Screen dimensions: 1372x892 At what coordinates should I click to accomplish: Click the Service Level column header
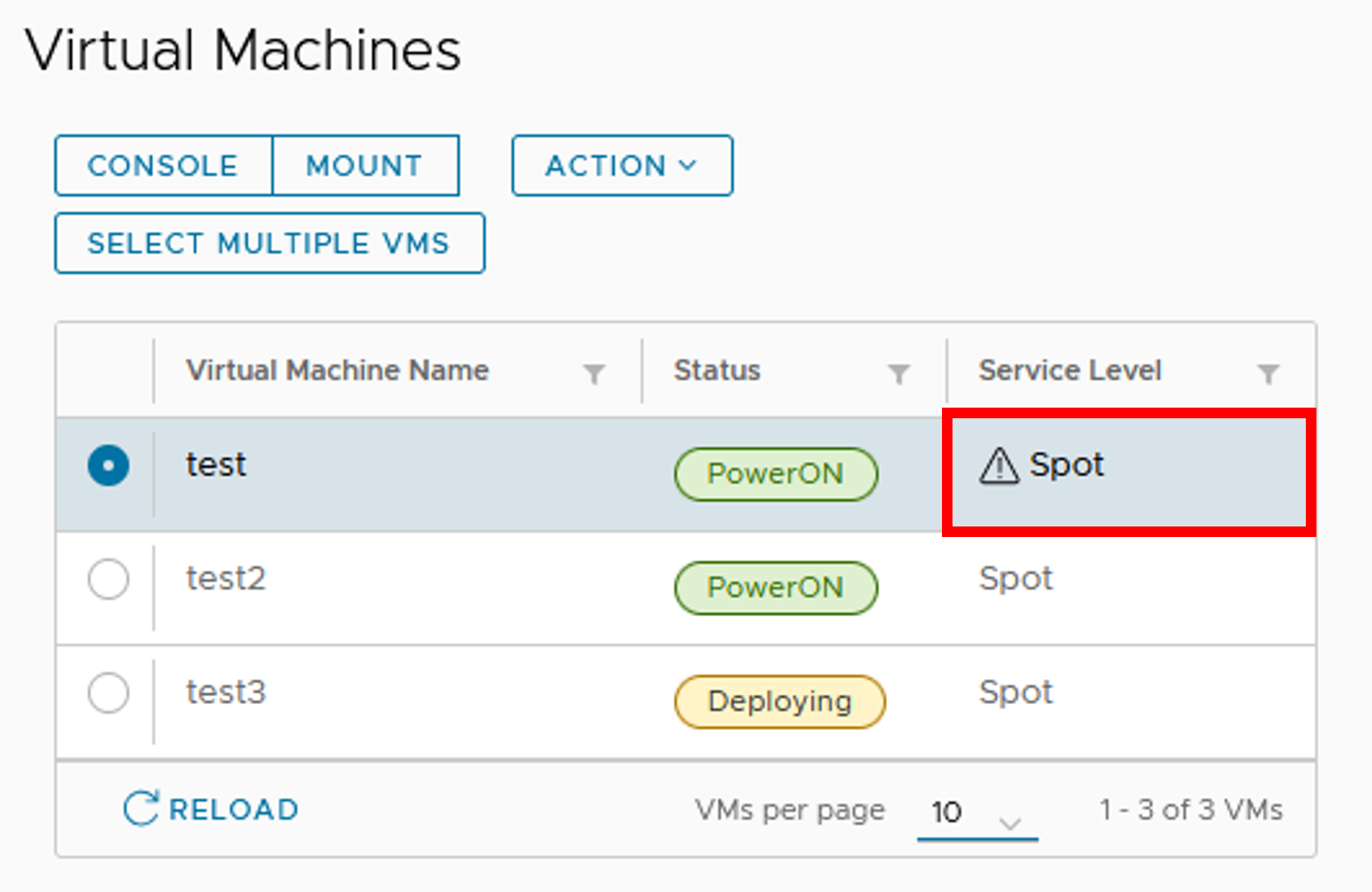(1069, 370)
